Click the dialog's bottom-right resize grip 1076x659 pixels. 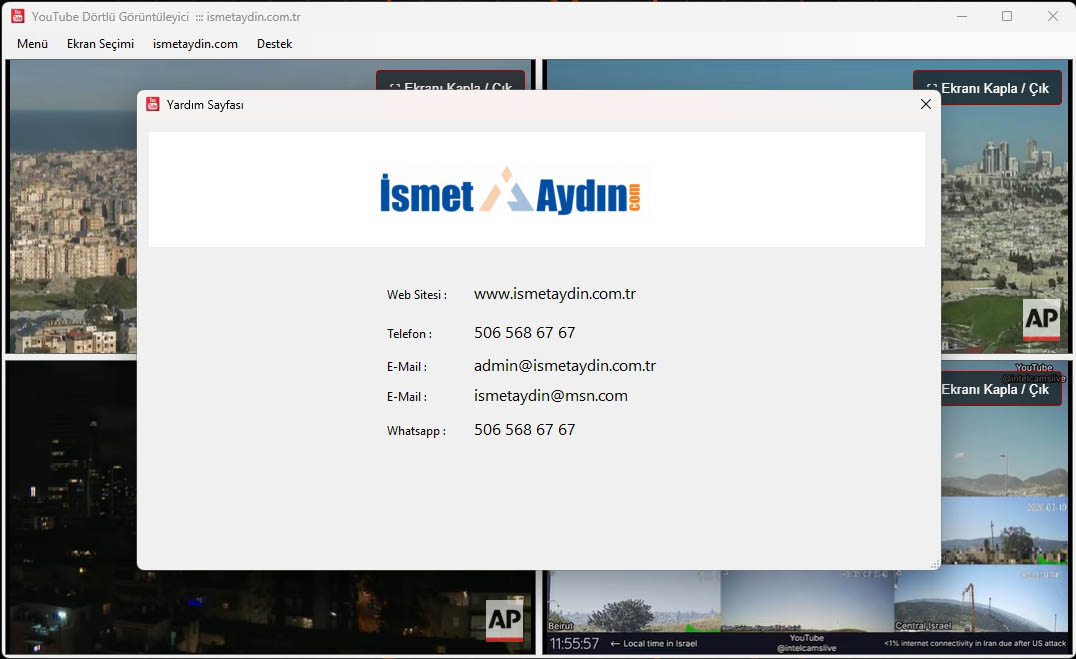(x=935, y=565)
